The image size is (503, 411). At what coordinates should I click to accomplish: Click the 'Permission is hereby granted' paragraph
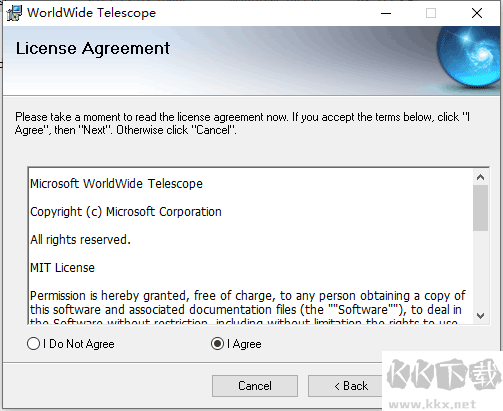coord(248,309)
